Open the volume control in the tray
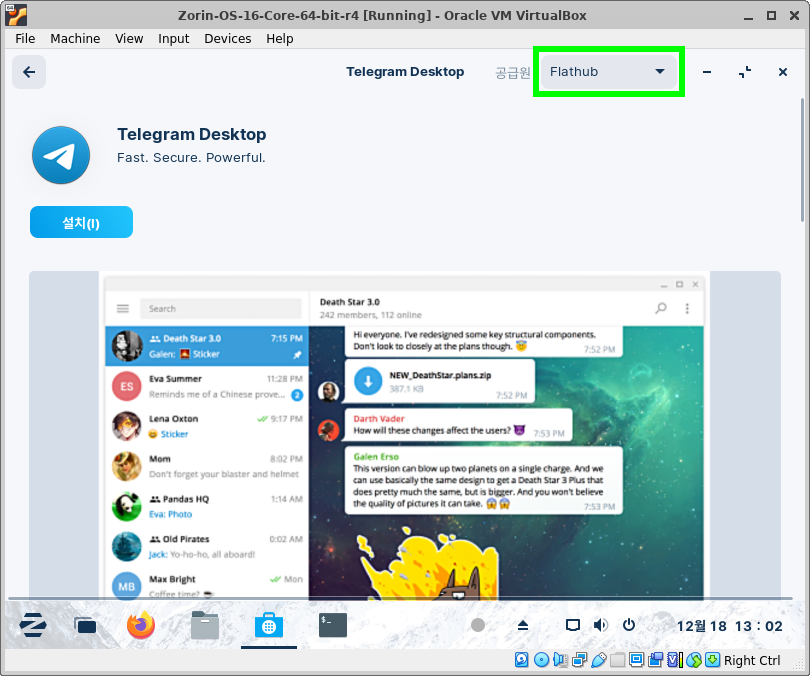 (x=600, y=625)
